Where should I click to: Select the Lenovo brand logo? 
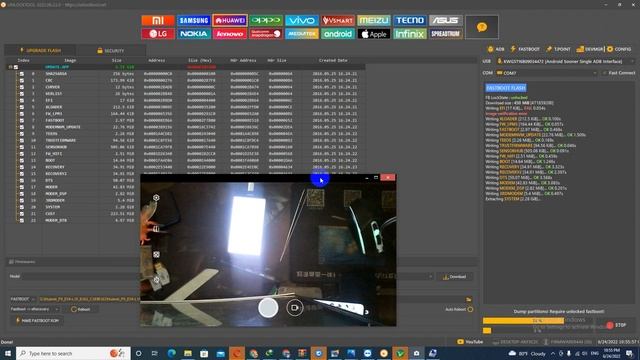tap(230, 34)
